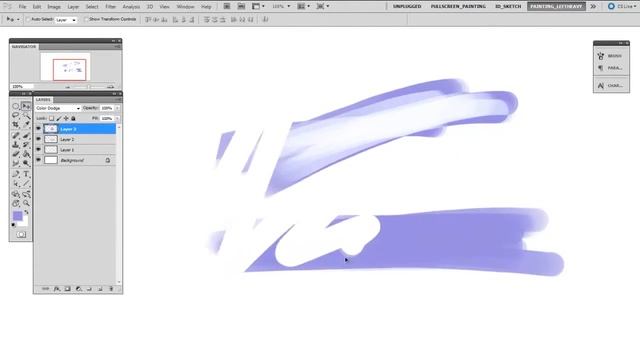
Task: Toggle lock all
Action: coord(73,118)
